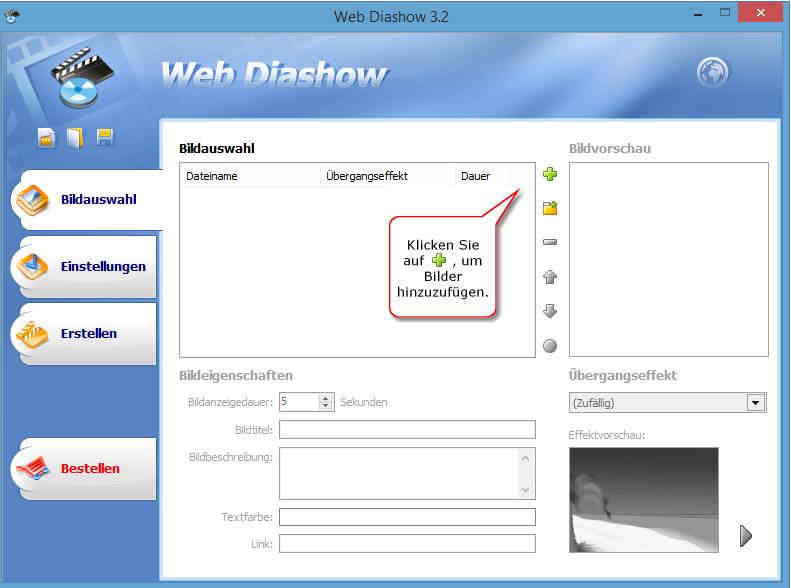Click the move up arrow icon
Viewport: 791px width, 588px height.
click(x=549, y=277)
